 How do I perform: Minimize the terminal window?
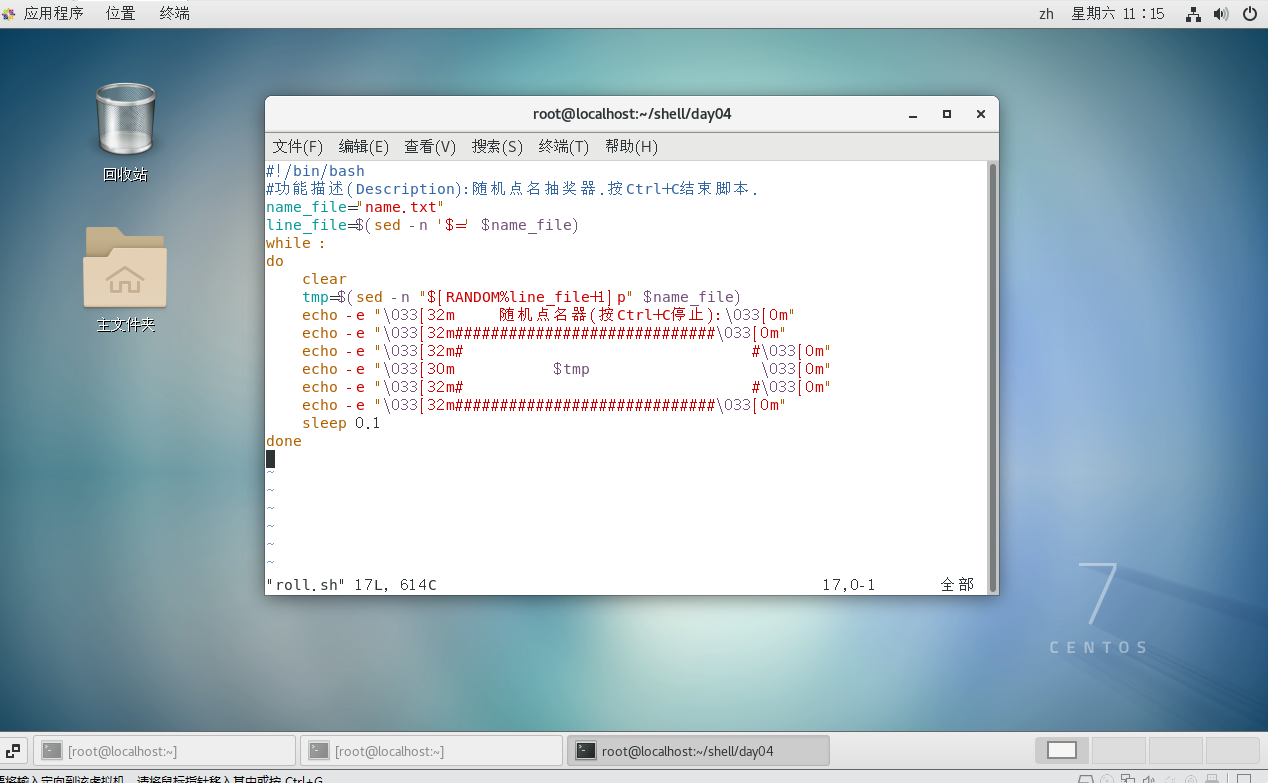[913, 114]
